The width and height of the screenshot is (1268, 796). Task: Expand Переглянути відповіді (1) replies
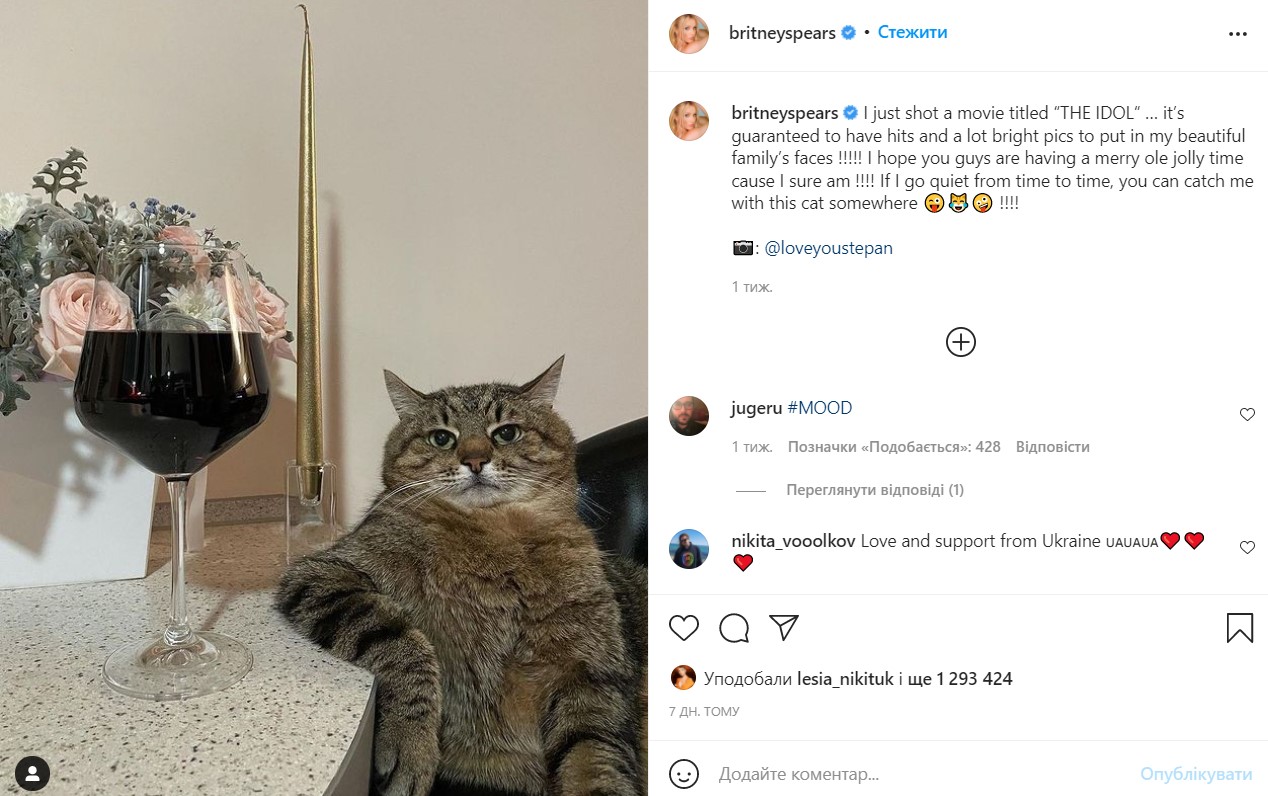[875, 490]
